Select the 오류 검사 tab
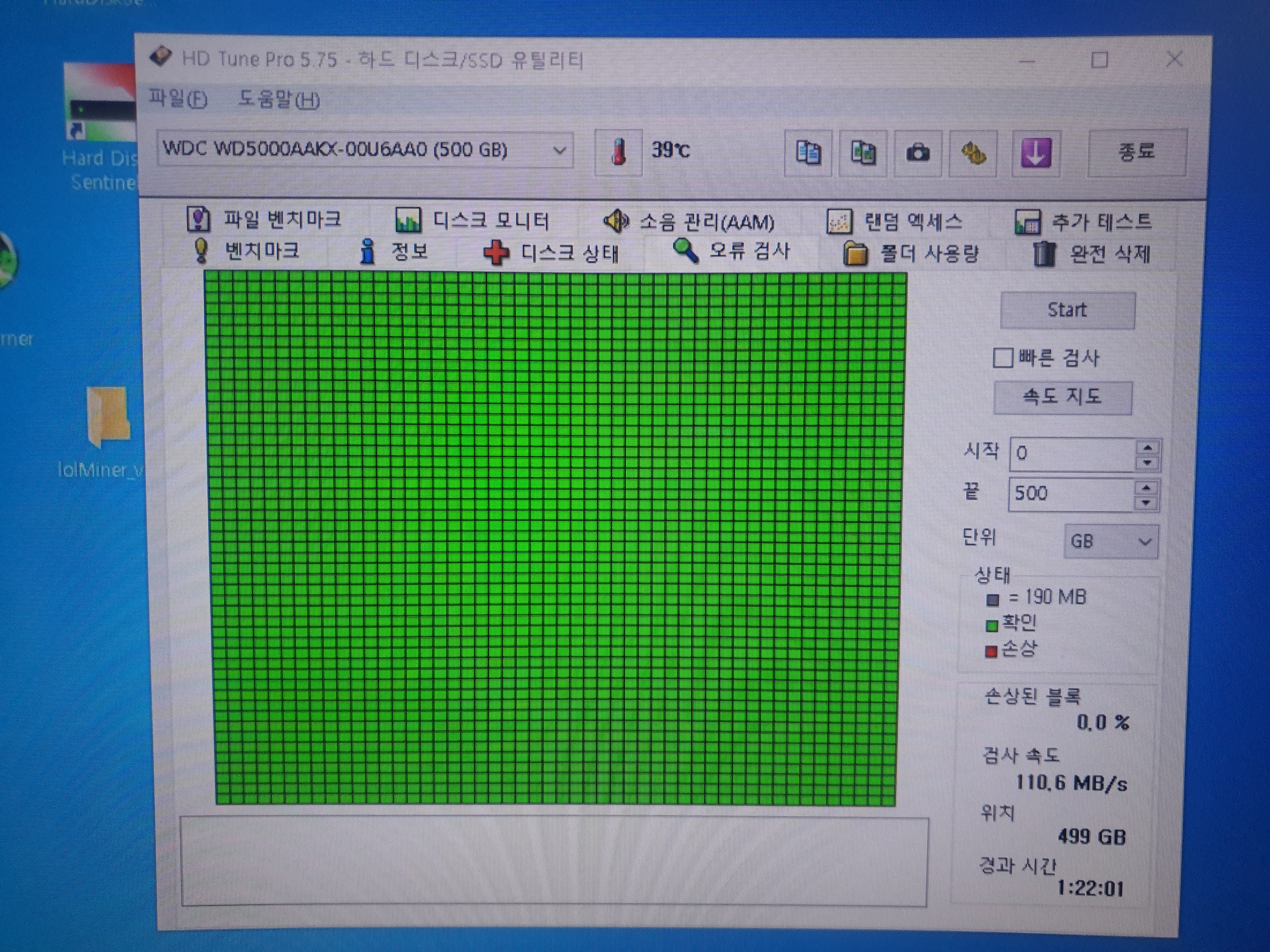Screen dimensions: 1270x952 click(731, 251)
